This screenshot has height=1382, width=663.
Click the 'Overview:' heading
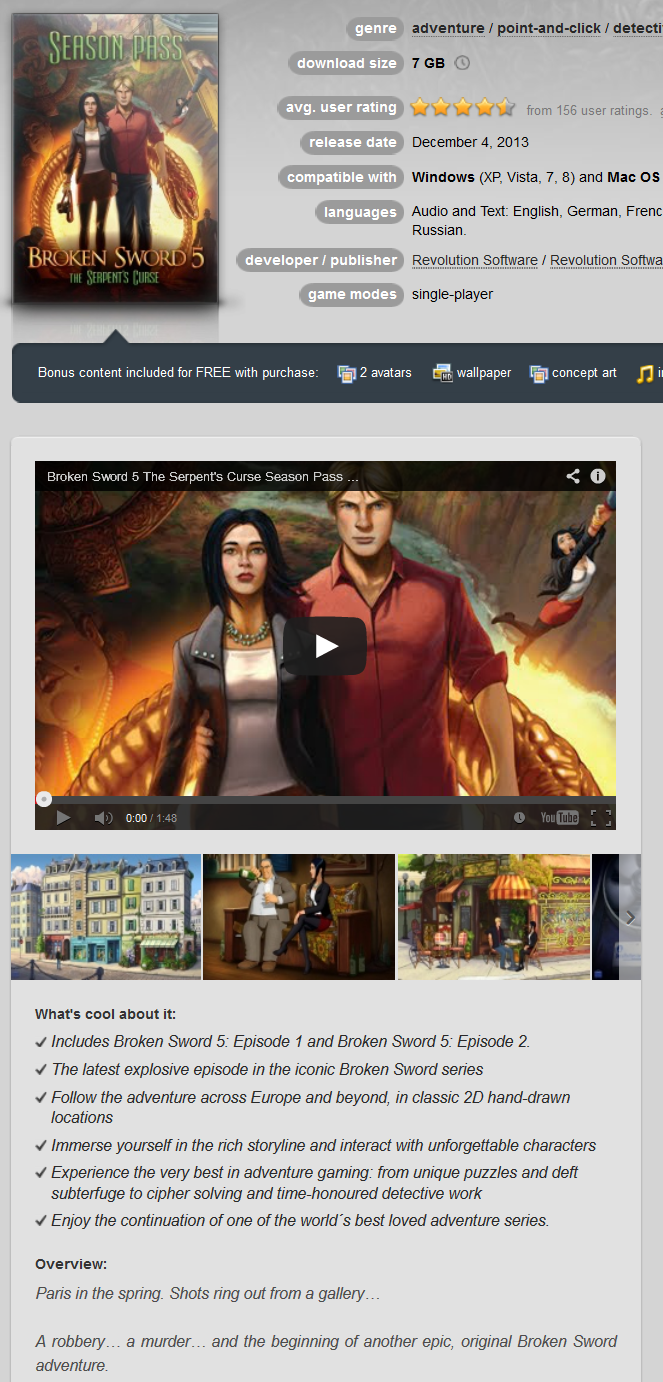(71, 1264)
